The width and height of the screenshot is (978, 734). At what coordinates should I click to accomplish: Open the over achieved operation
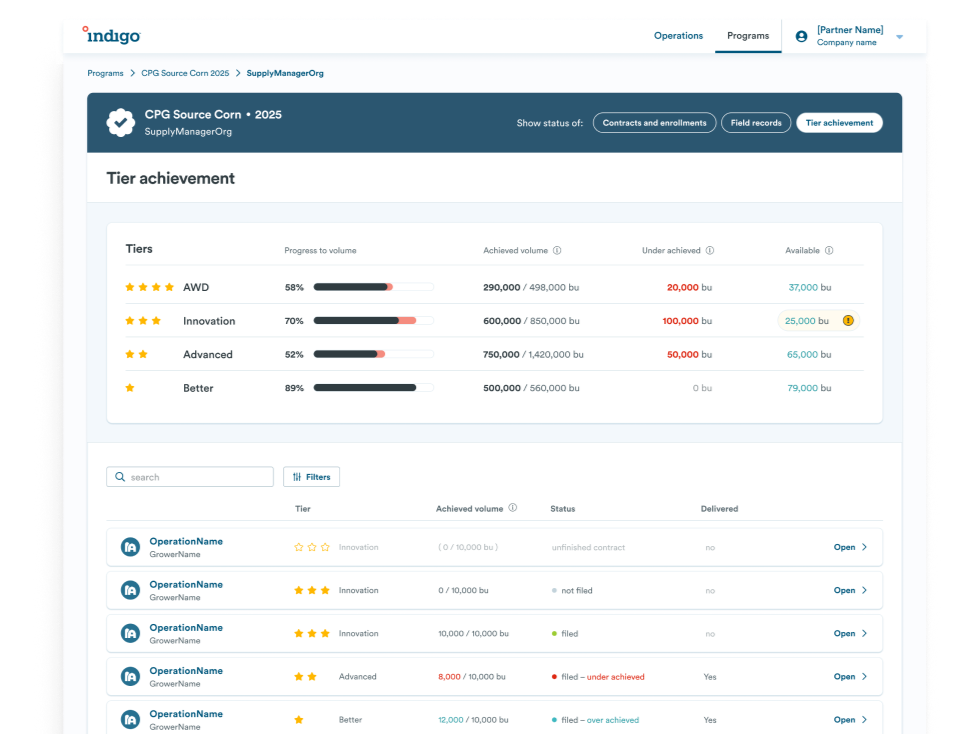coord(850,719)
